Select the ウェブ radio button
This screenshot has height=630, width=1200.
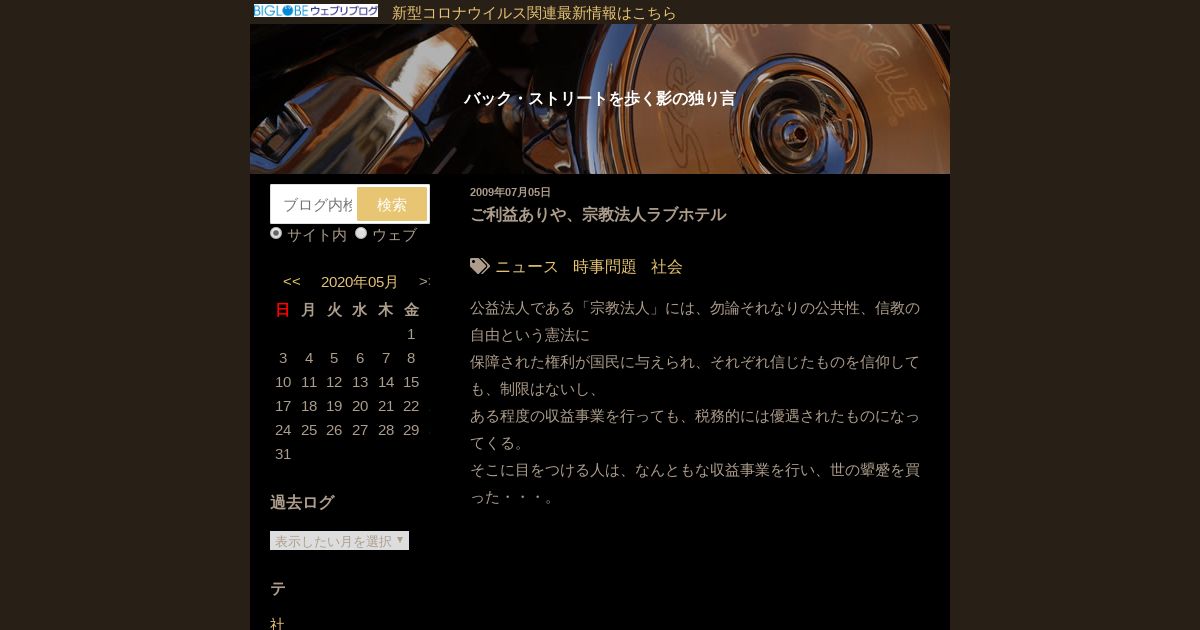coord(361,233)
